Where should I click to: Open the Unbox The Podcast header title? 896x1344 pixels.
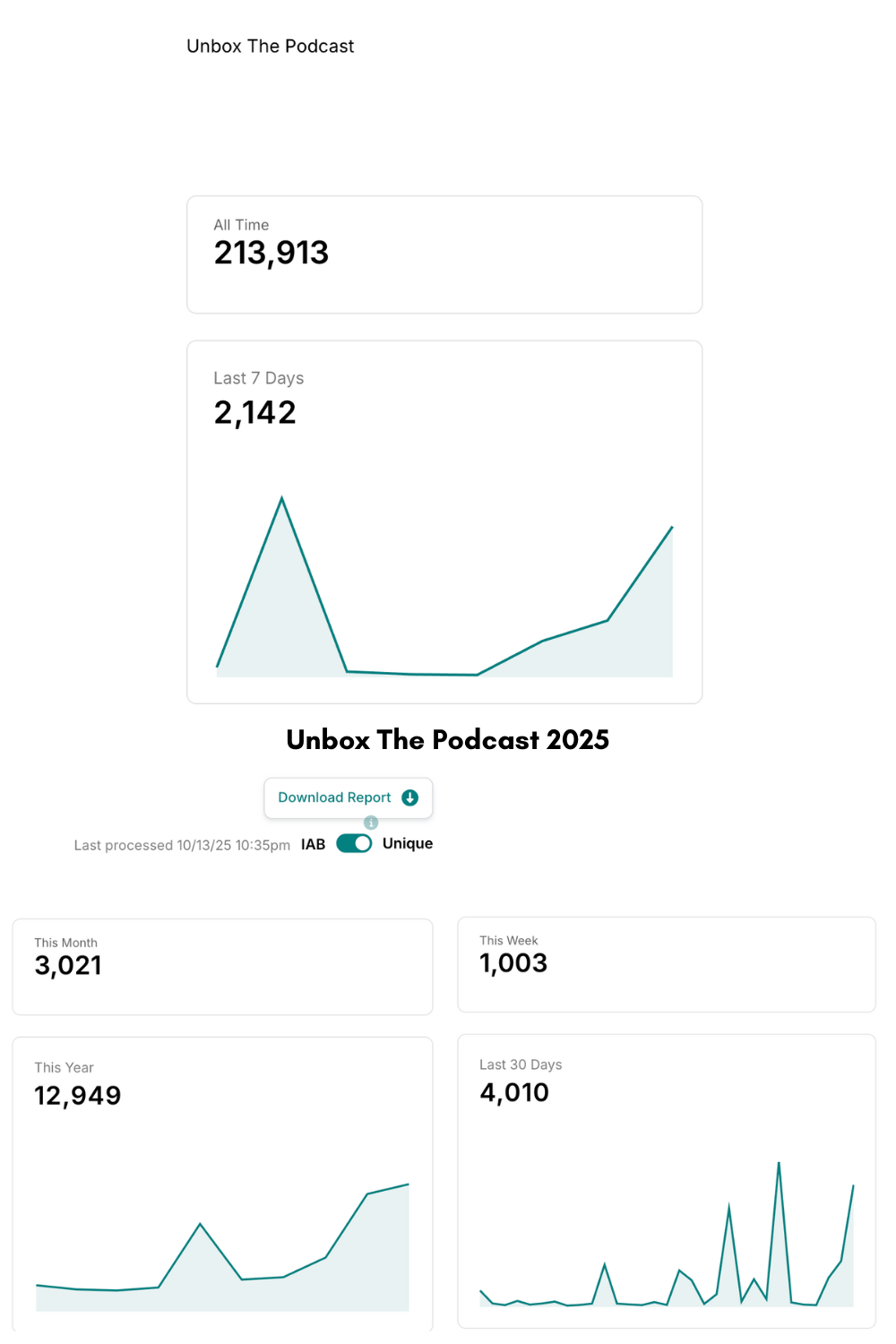270,47
